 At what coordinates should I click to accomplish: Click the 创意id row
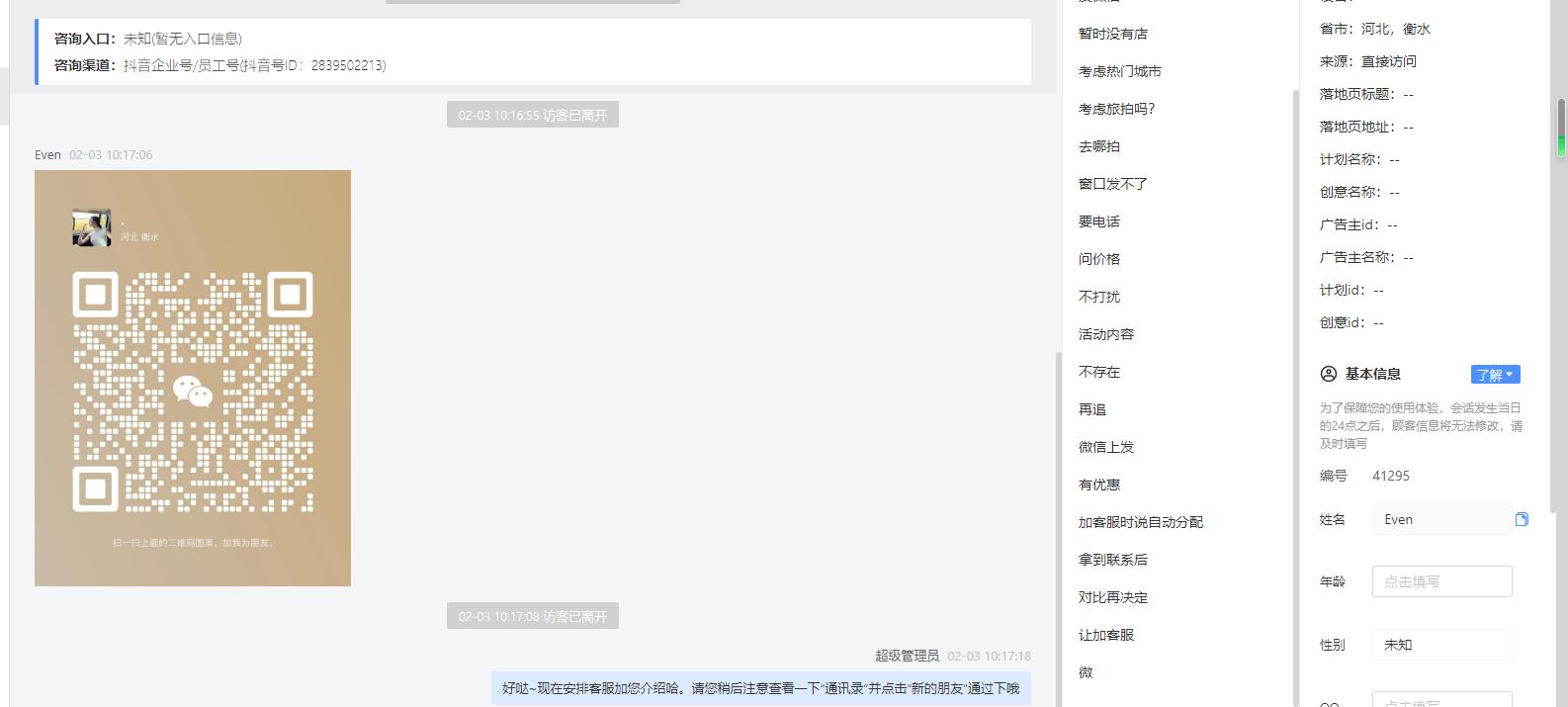click(x=1351, y=322)
